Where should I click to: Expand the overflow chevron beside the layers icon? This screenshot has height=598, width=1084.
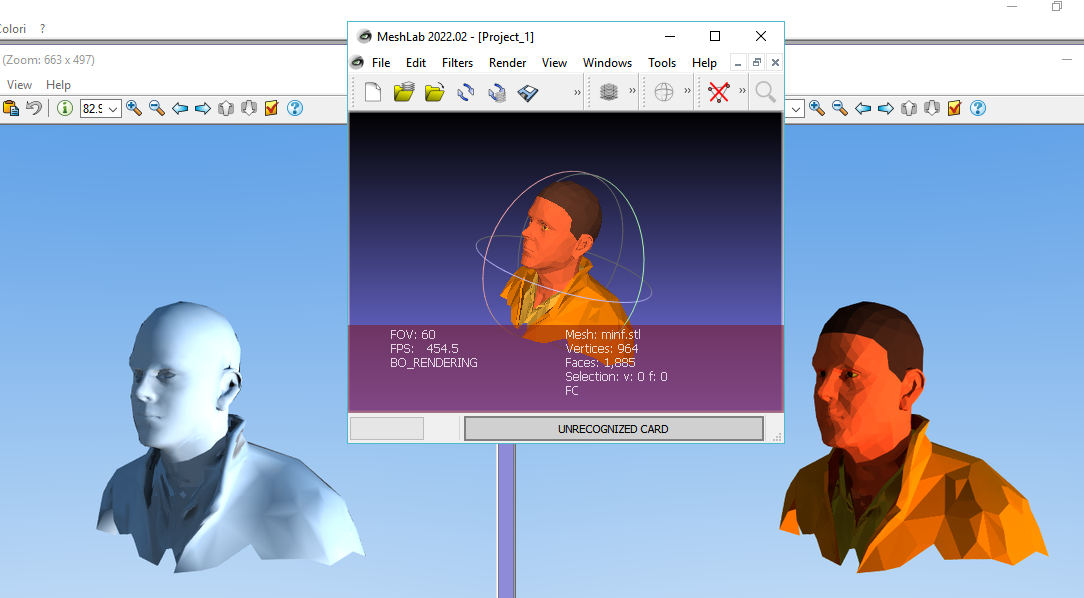pos(632,92)
